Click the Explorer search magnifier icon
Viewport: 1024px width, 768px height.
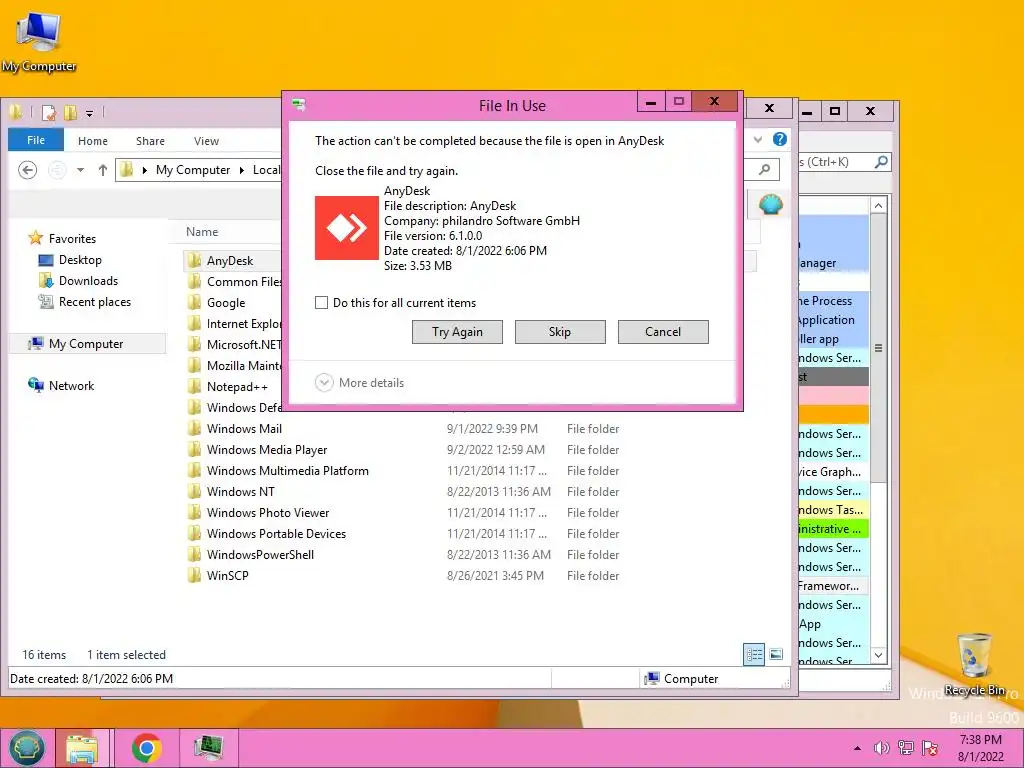(765, 170)
